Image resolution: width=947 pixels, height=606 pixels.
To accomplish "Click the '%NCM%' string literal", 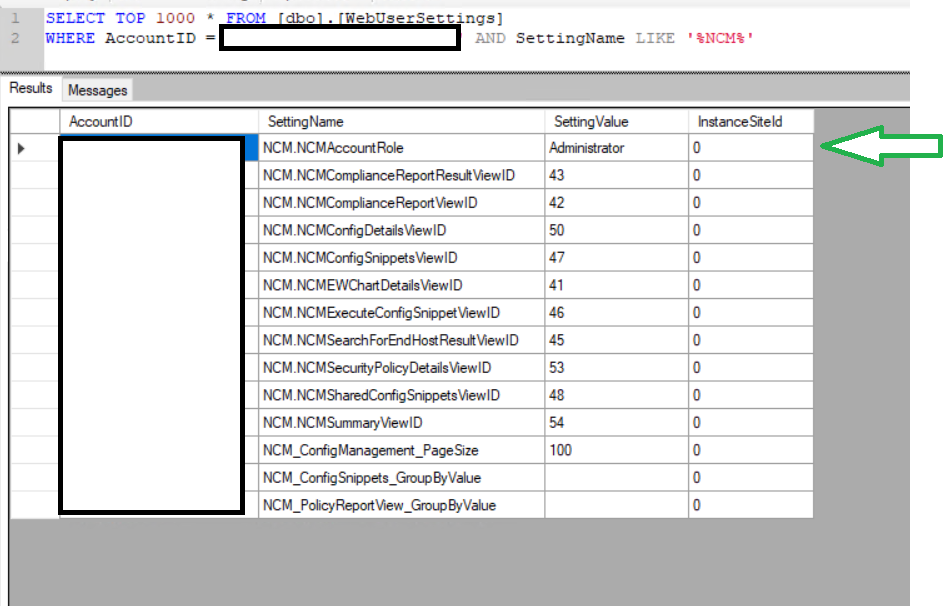I will click(x=721, y=38).
